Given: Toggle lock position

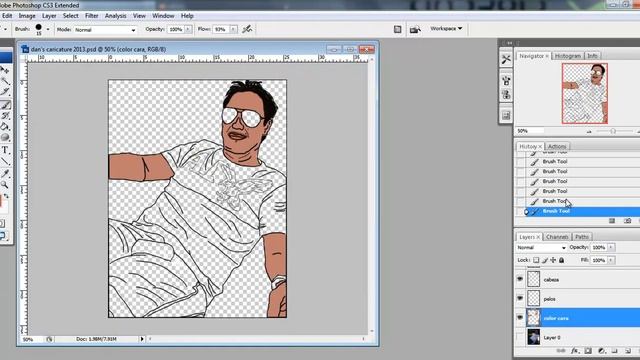Looking at the screenshot, I should (x=553, y=260).
